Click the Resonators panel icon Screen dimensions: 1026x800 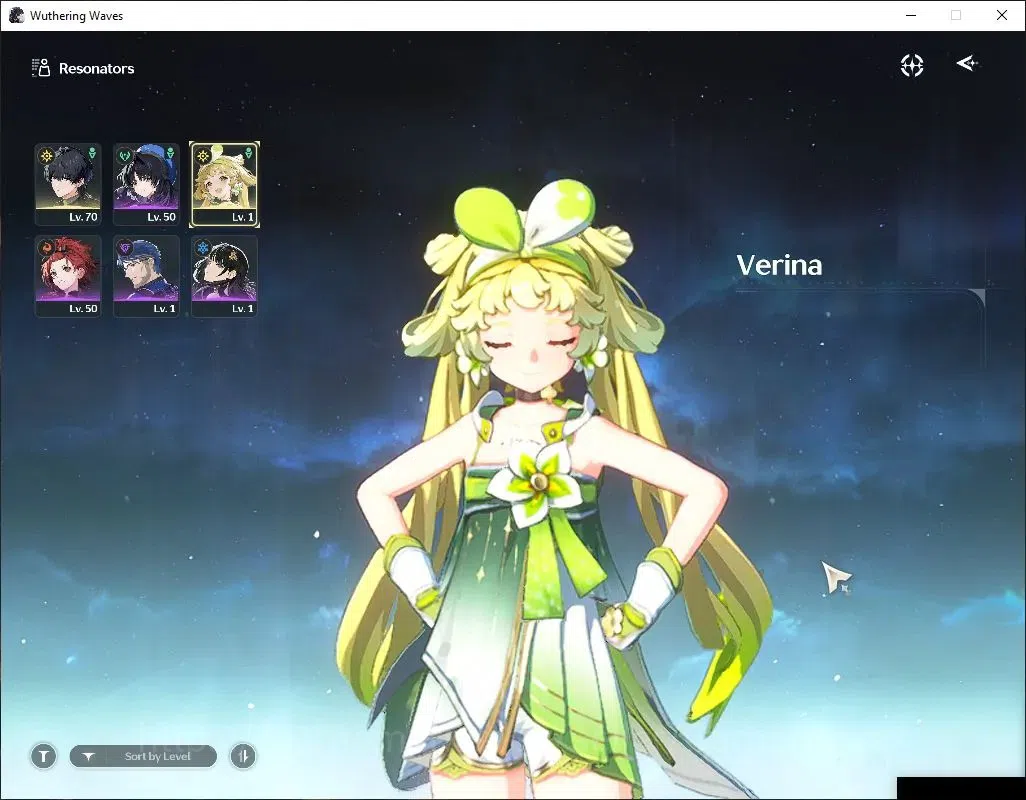(41, 67)
